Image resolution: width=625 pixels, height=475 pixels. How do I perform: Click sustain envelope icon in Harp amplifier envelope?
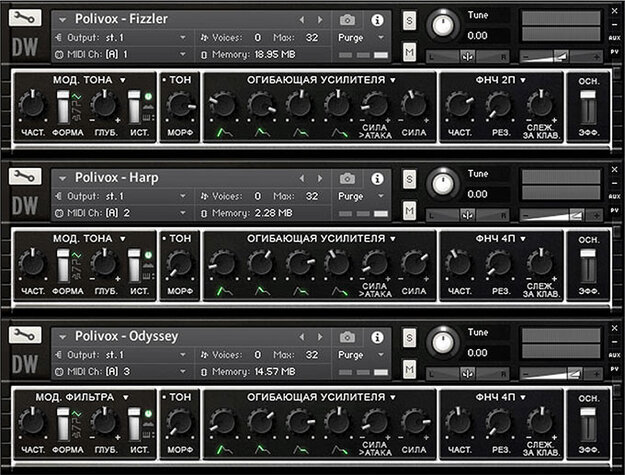(301, 291)
